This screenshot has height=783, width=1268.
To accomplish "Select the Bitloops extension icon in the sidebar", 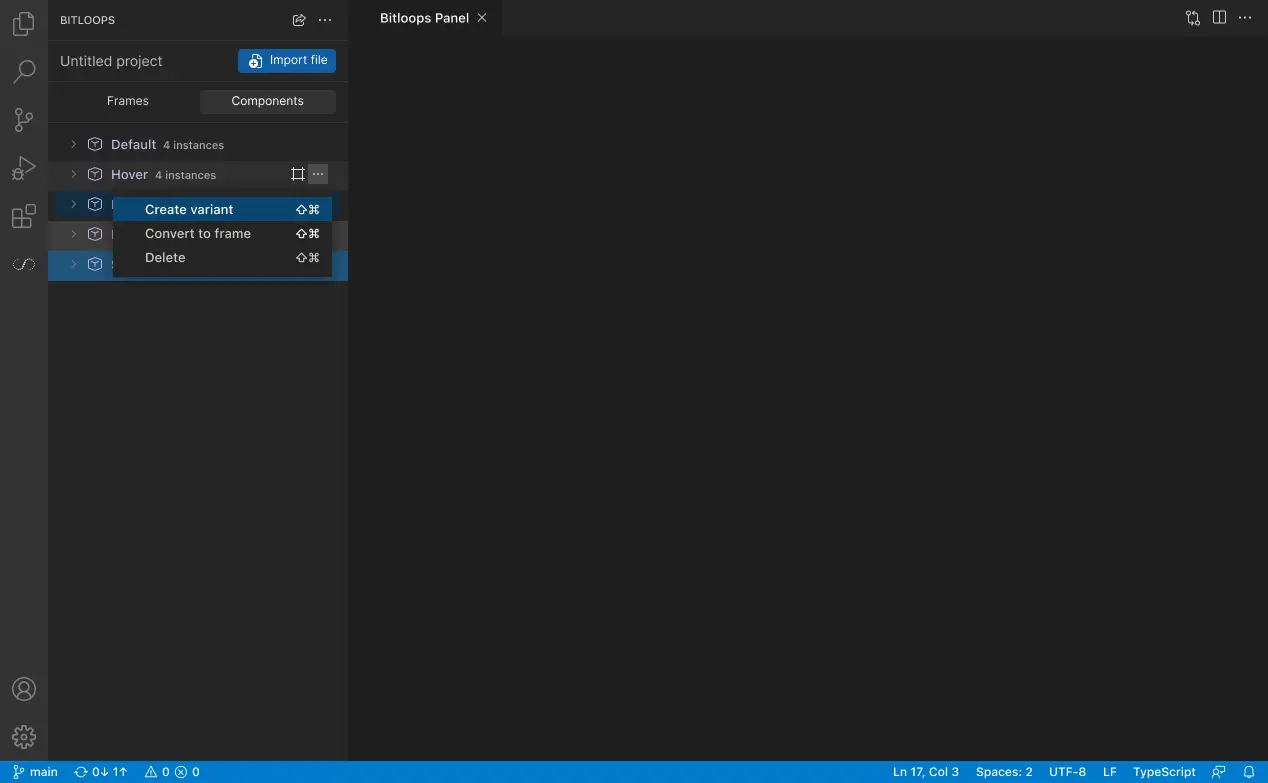I will (x=23, y=264).
